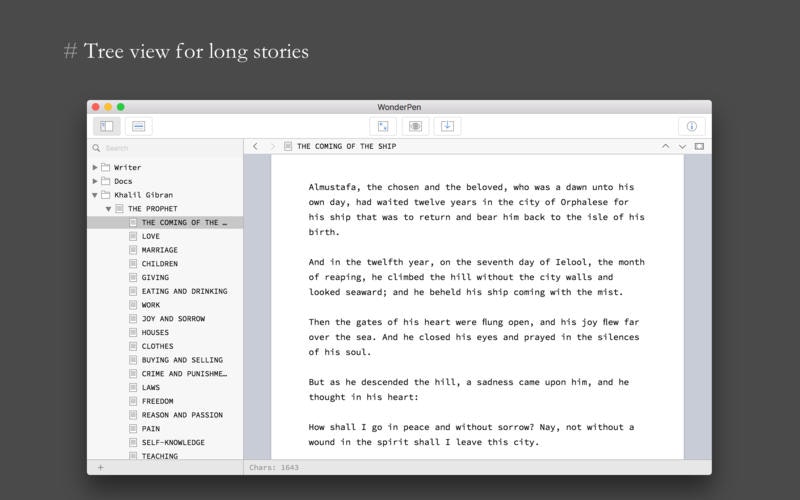Expand the Writer folder
This screenshot has height=500, width=800.
point(95,167)
